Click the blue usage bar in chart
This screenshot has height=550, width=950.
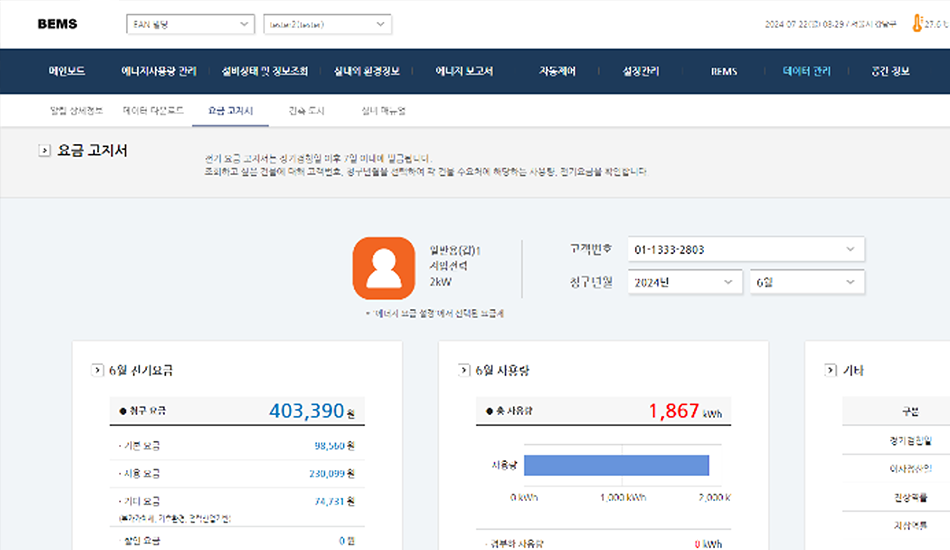click(616, 465)
